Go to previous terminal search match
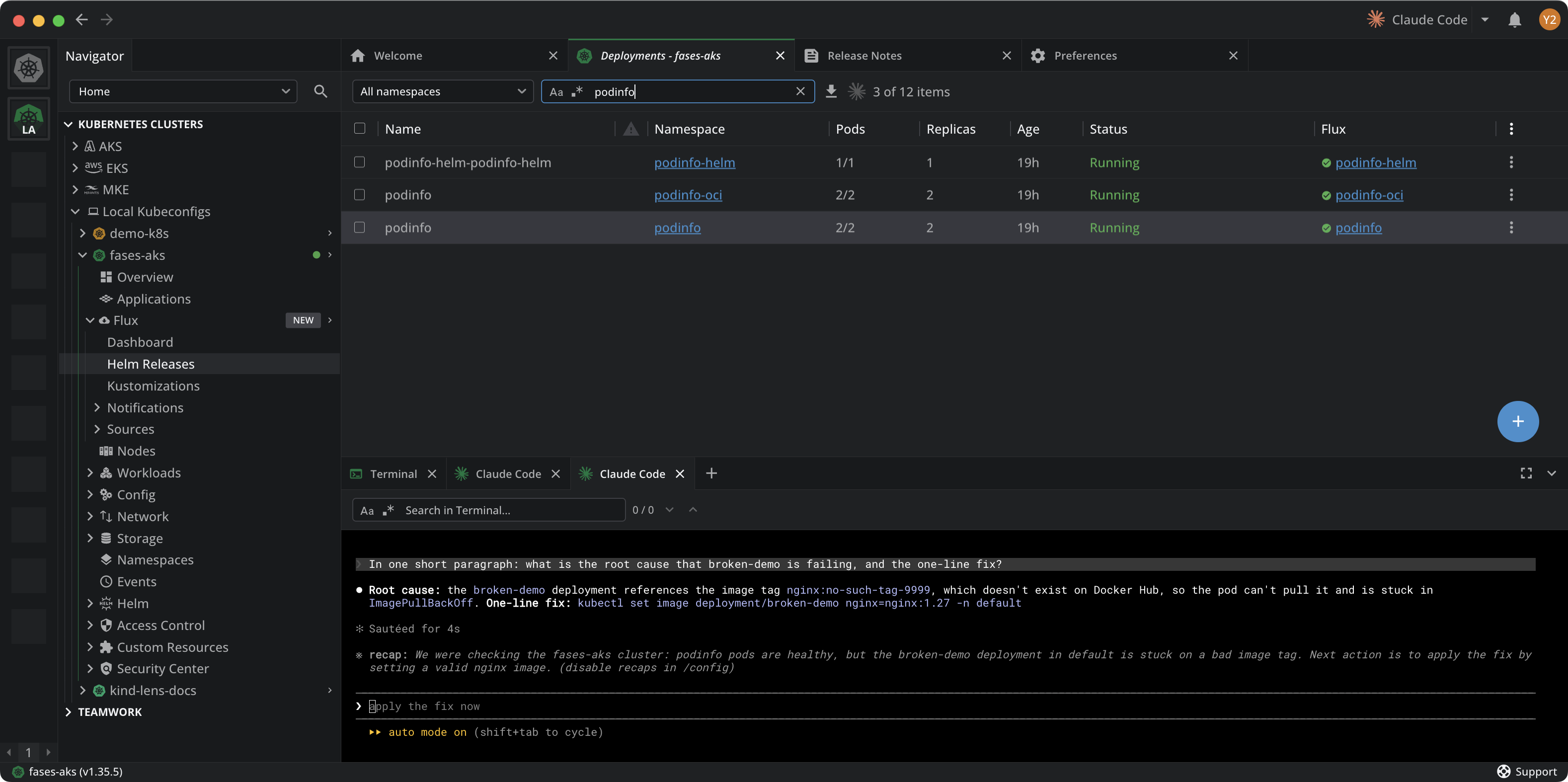Image resolution: width=1568 pixels, height=782 pixels. point(693,509)
